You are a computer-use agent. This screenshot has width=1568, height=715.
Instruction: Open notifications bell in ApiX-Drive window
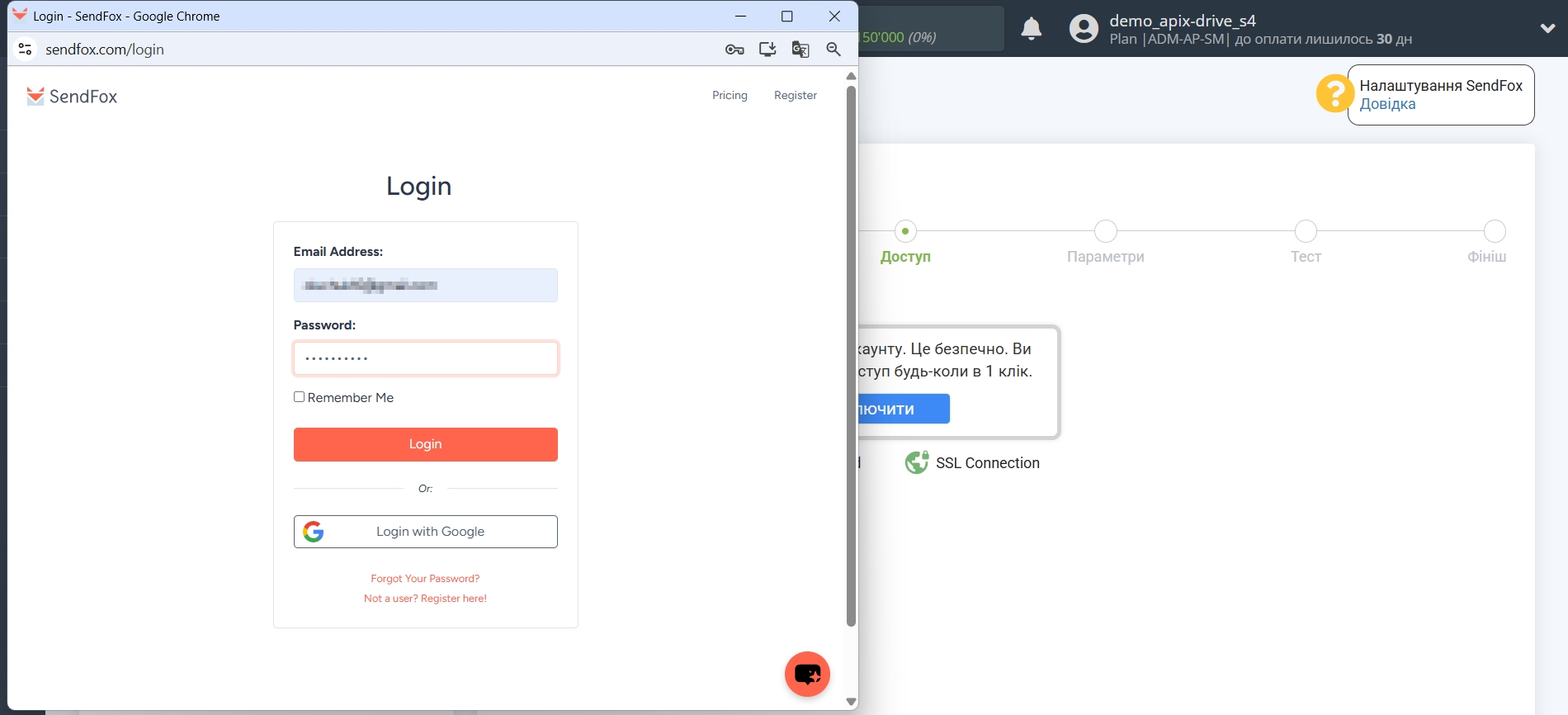pyautogui.click(x=1032, y=29)
